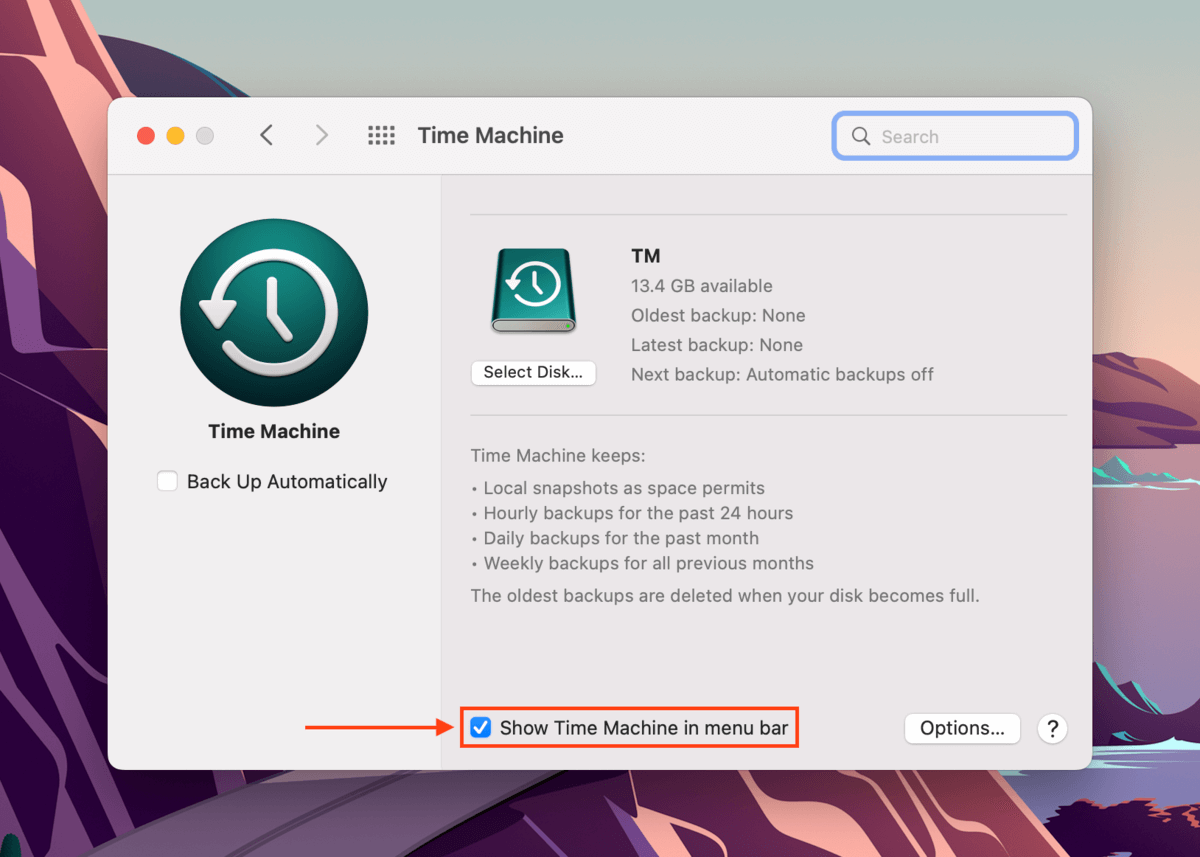Click the Time Machine window title
The height and width of the screenshot is (857, 1200).
coord(490,135)
